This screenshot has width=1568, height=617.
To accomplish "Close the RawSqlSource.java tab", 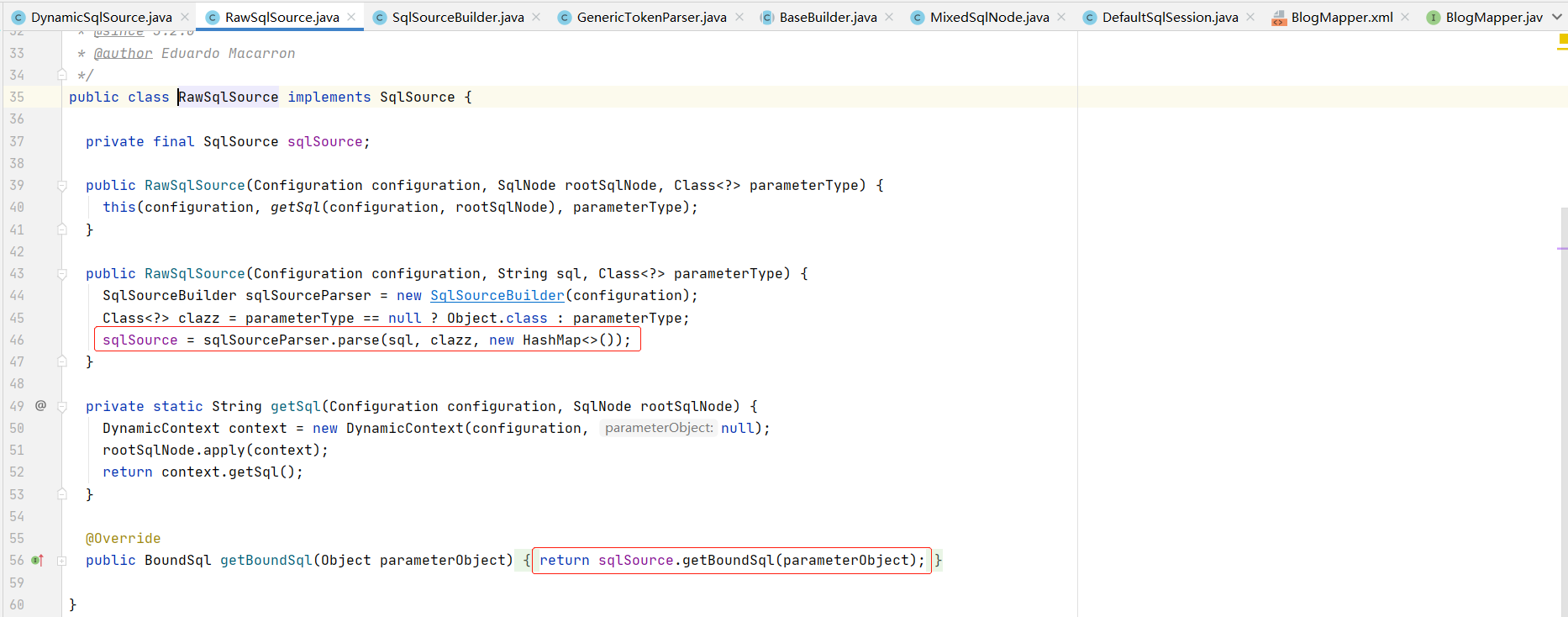I will [x=351, y=17].
